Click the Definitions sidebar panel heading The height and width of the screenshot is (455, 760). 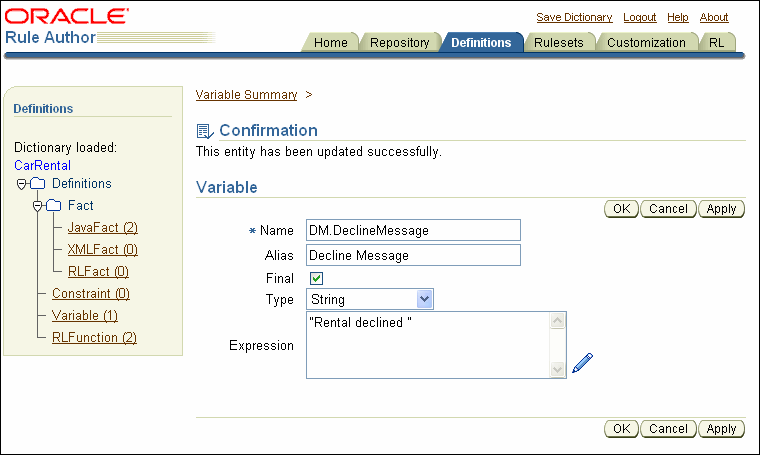(43, 109)
